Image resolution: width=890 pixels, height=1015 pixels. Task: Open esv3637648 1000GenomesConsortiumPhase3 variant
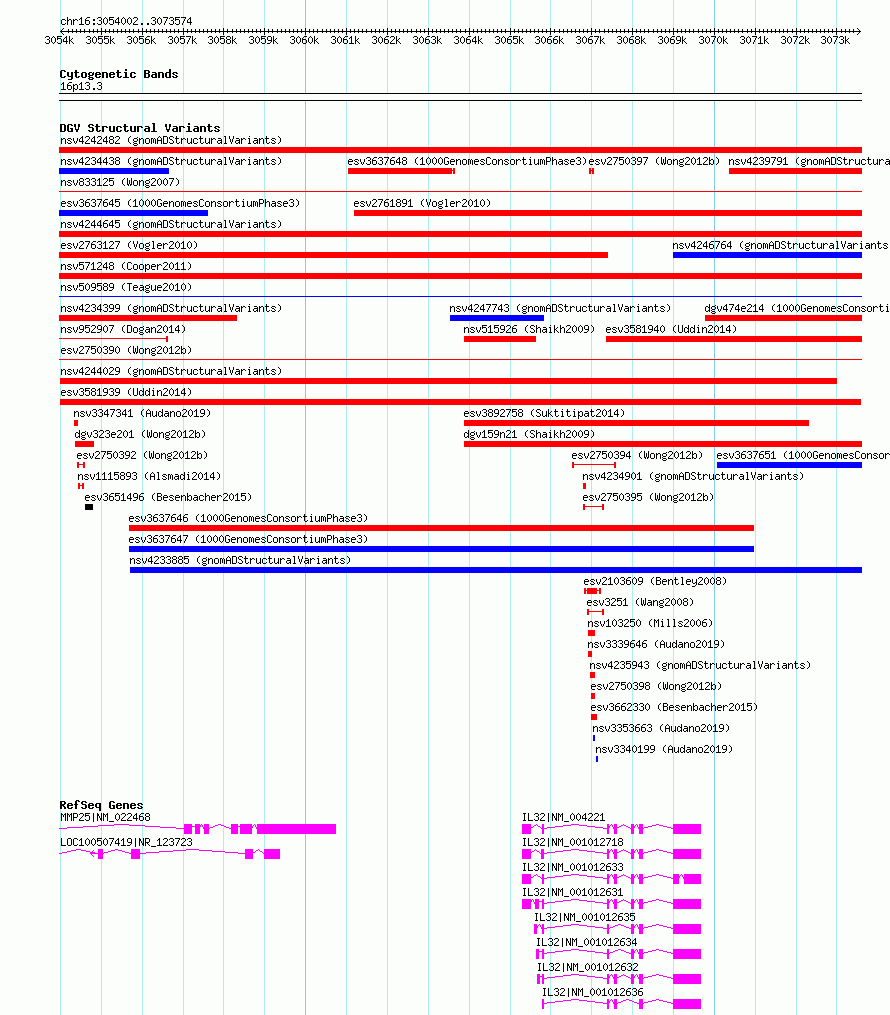click(467, 161)
